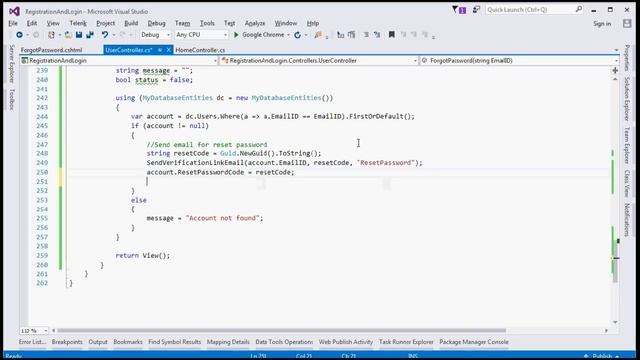
Task: Open the Task Runner Explorer tab
Action: tap(406, 342)
